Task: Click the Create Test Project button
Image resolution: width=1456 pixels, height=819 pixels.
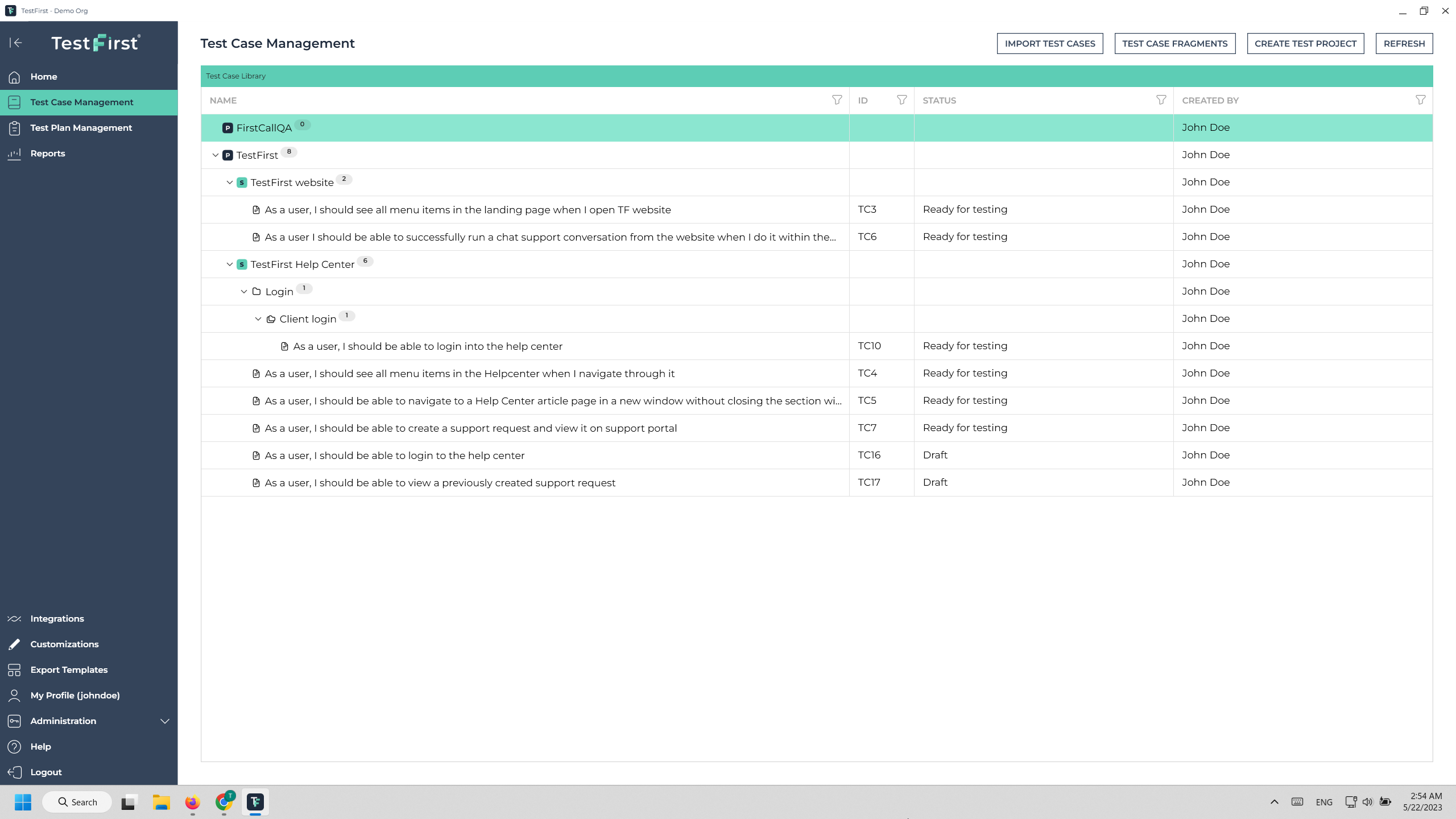Action: tap(1305, 43)
